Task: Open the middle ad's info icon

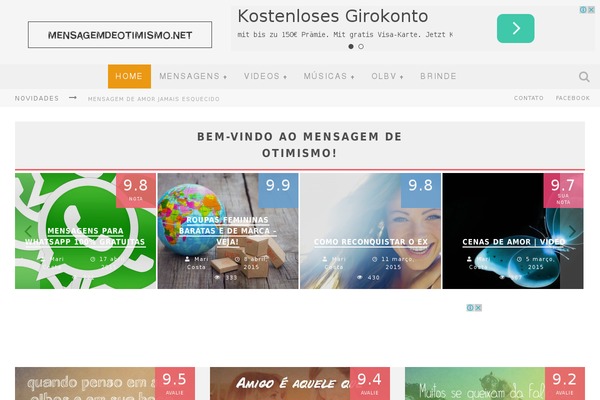Action: 470,308
